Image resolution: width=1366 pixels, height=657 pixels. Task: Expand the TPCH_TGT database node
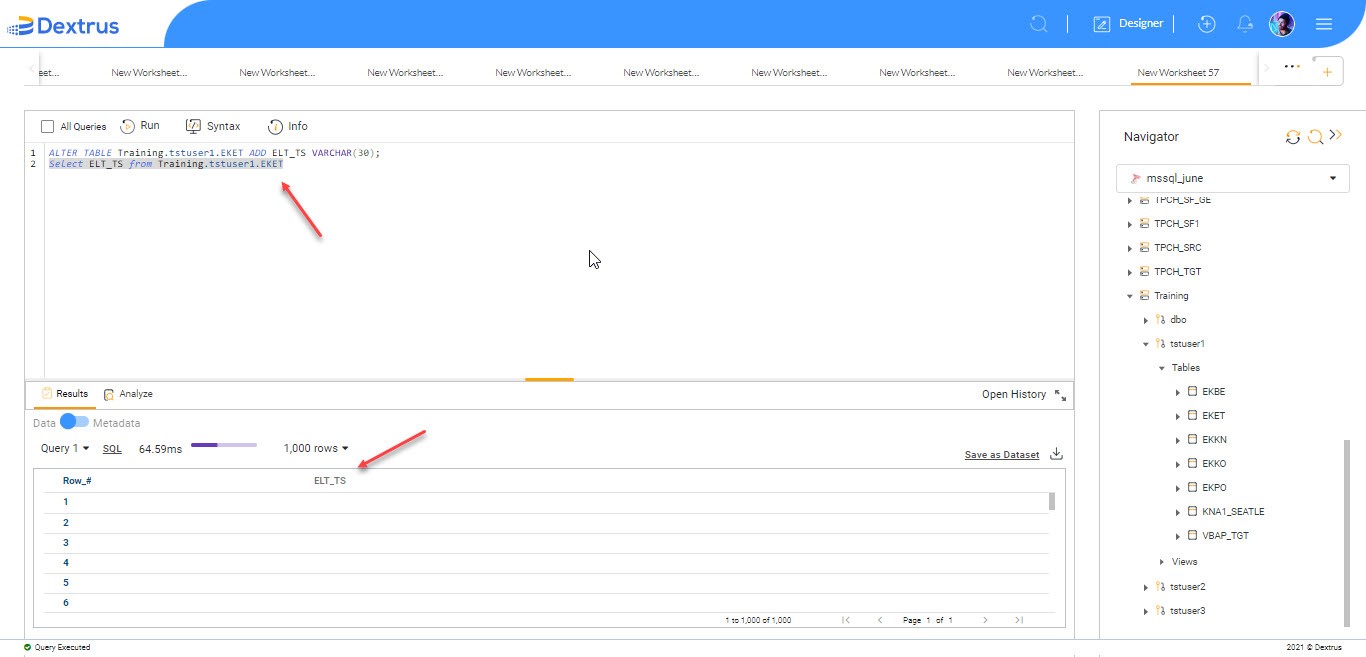1130,272
